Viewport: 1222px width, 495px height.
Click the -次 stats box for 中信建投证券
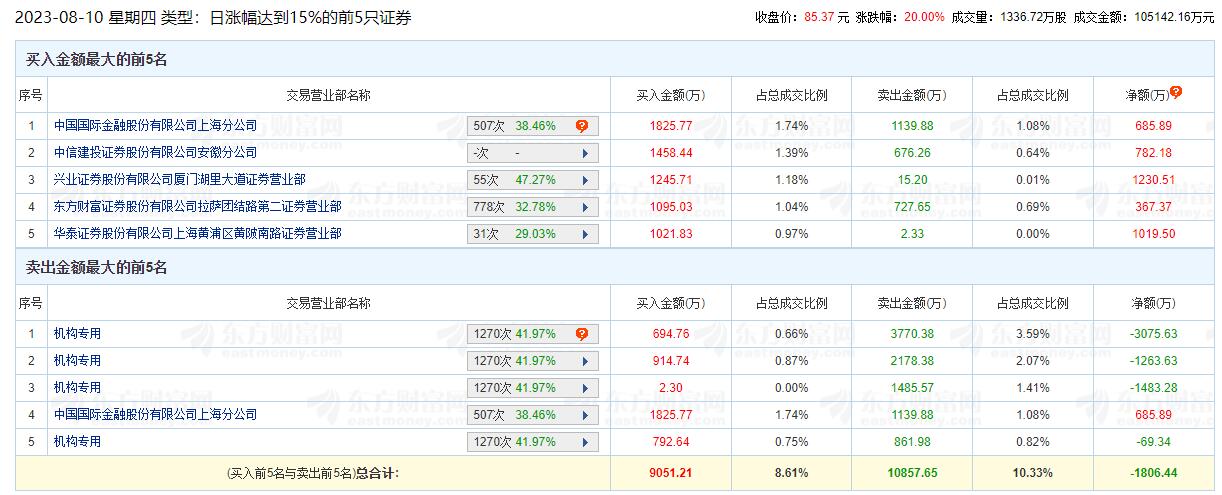[520, 154]
